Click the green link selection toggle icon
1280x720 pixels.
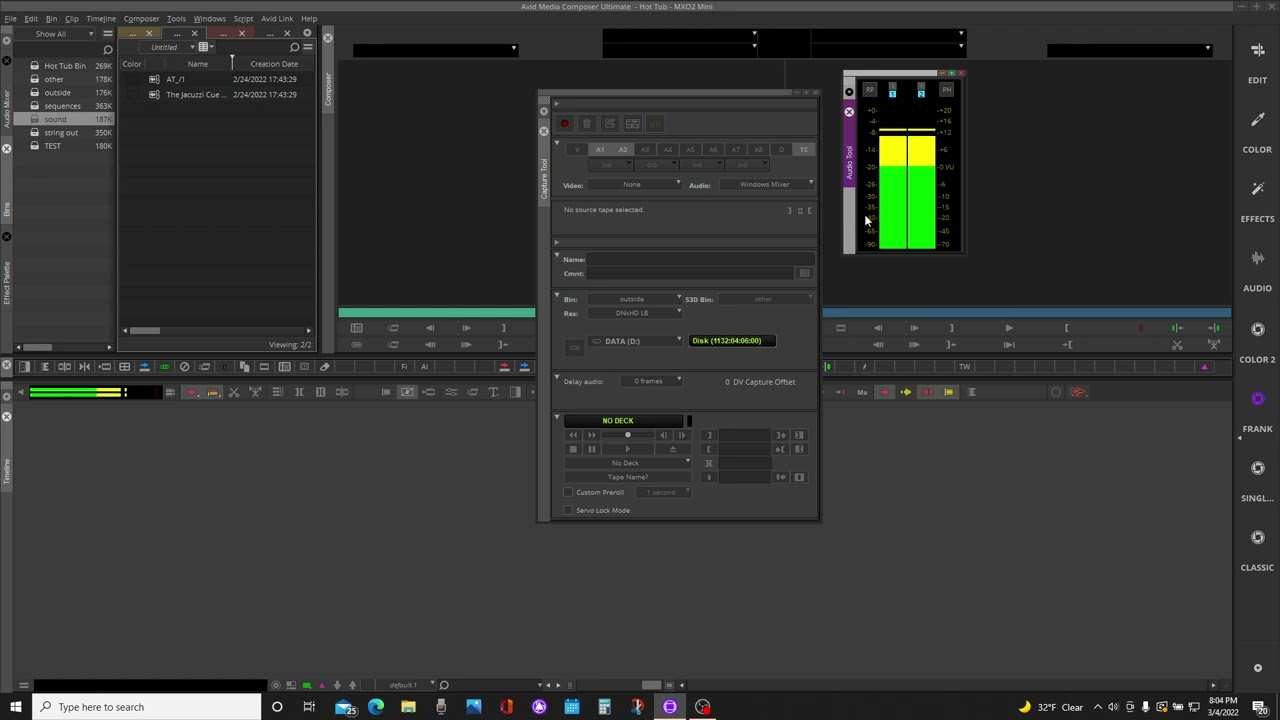pyautogui.click(x=164, y=367)
